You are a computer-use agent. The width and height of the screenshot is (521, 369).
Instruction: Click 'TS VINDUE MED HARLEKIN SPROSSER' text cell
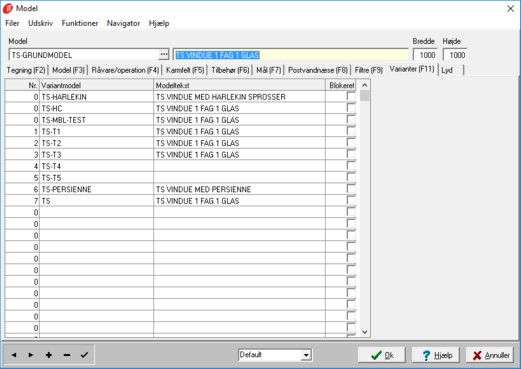point(239,97)
